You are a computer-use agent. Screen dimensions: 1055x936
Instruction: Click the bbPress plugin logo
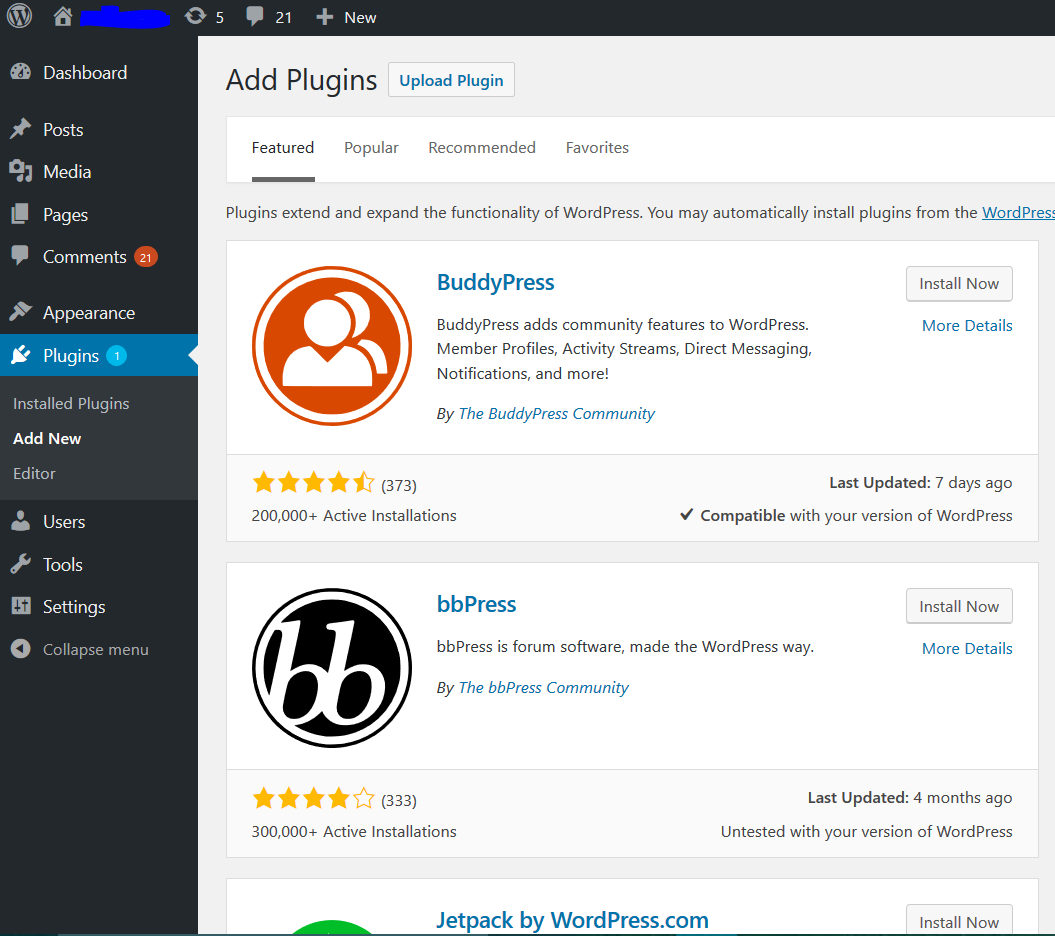click(x=332, y=668)
